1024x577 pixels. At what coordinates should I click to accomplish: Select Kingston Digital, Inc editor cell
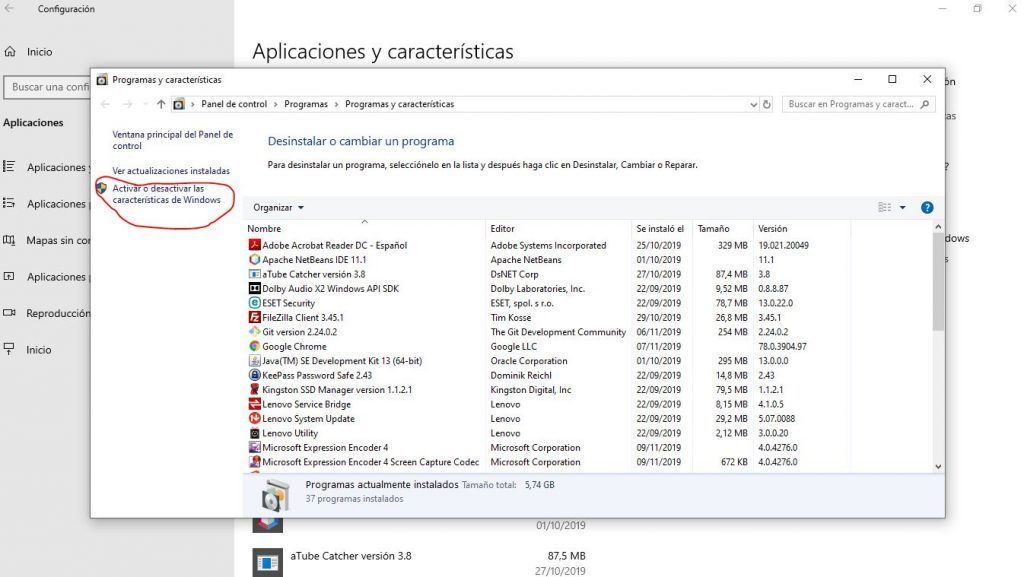[531, 389]
